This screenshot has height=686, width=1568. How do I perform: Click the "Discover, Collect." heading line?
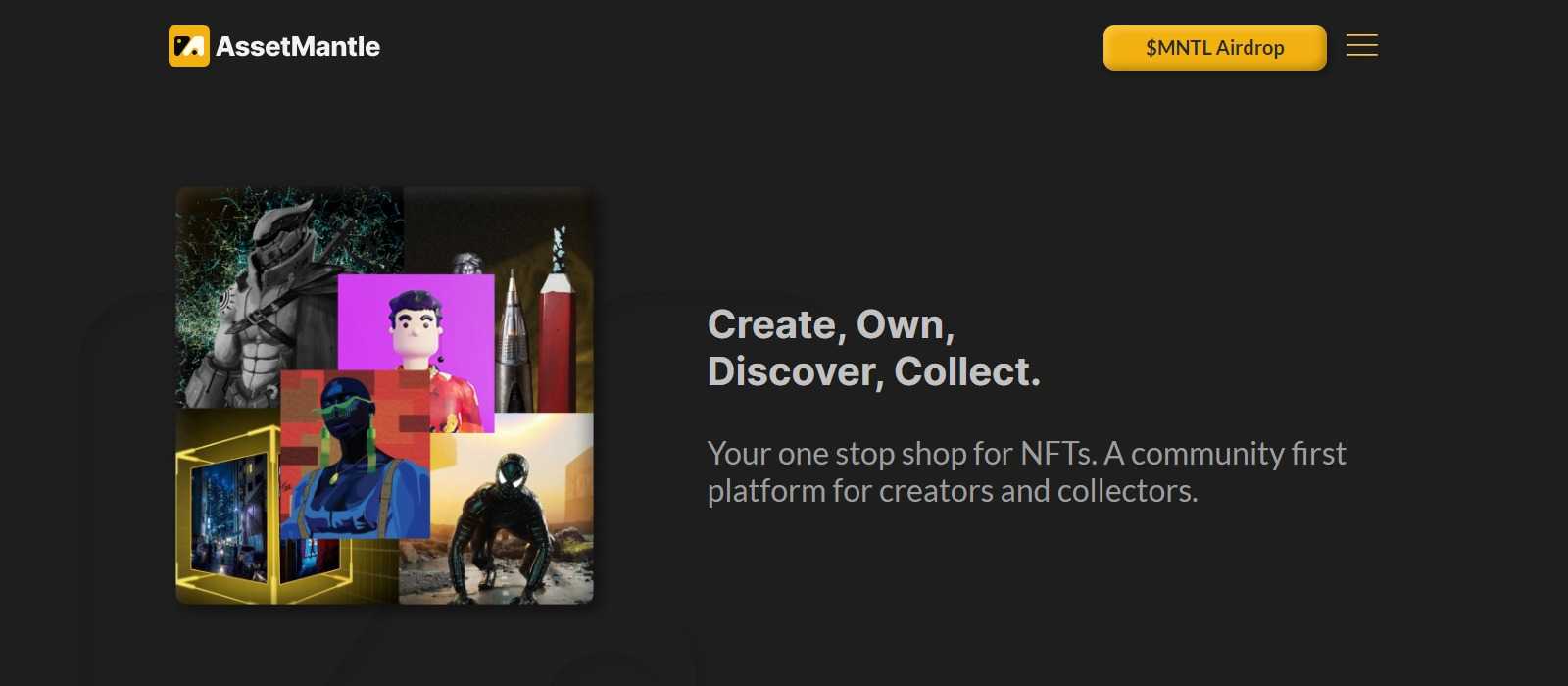coord(873,371)
